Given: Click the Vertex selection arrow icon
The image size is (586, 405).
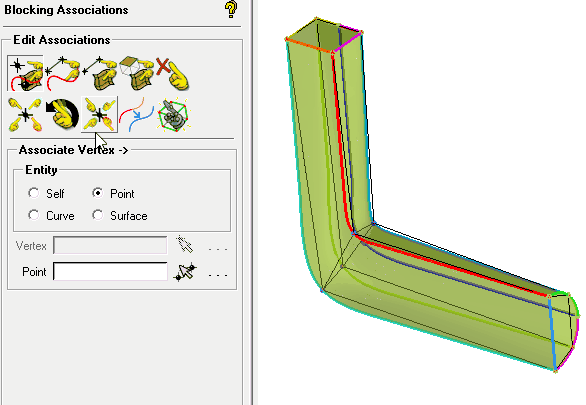Looking at the screenshot, I should point(185,245).
